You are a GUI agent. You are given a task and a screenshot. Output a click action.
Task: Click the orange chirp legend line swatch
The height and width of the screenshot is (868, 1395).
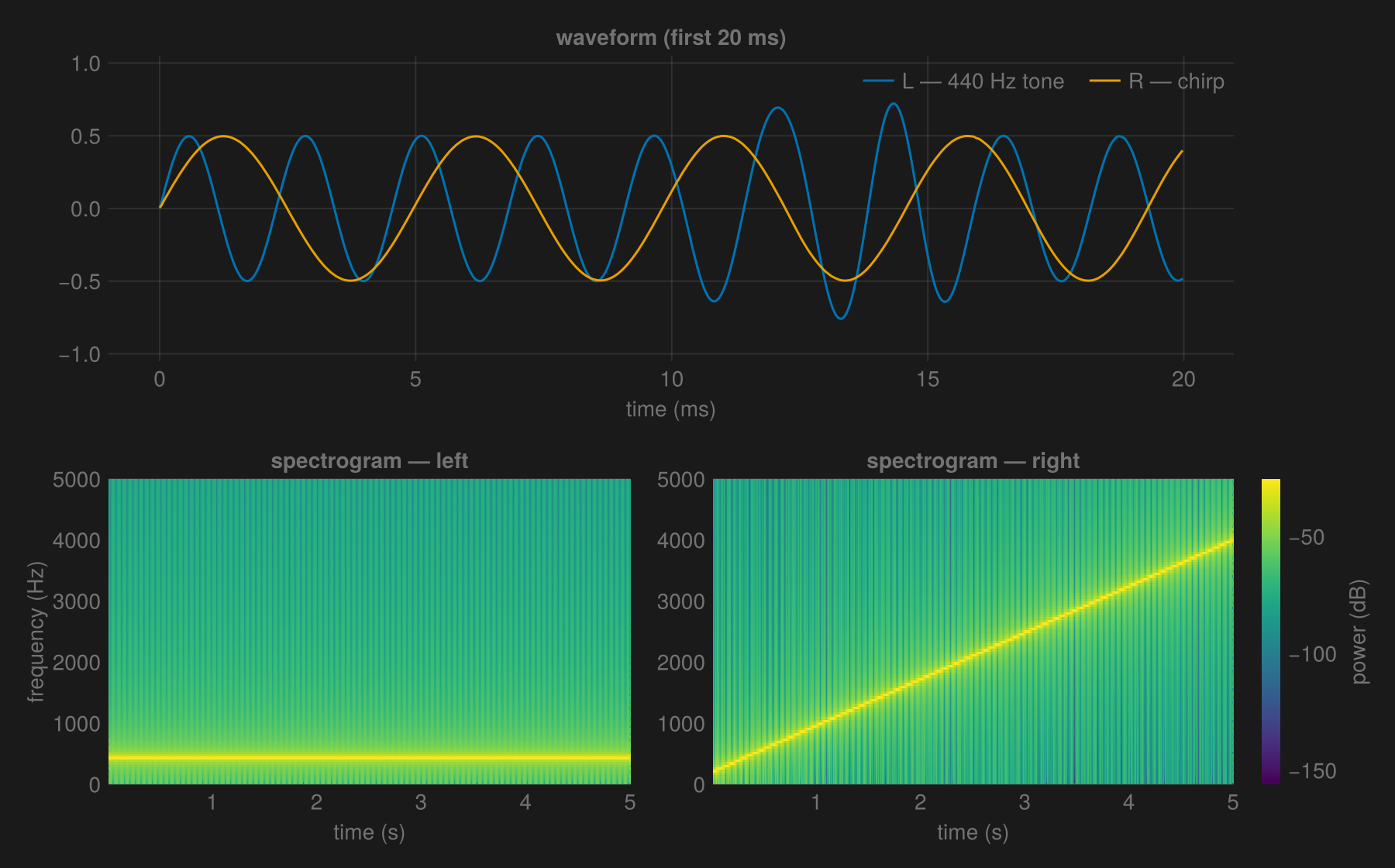(x=1104, y=81)
